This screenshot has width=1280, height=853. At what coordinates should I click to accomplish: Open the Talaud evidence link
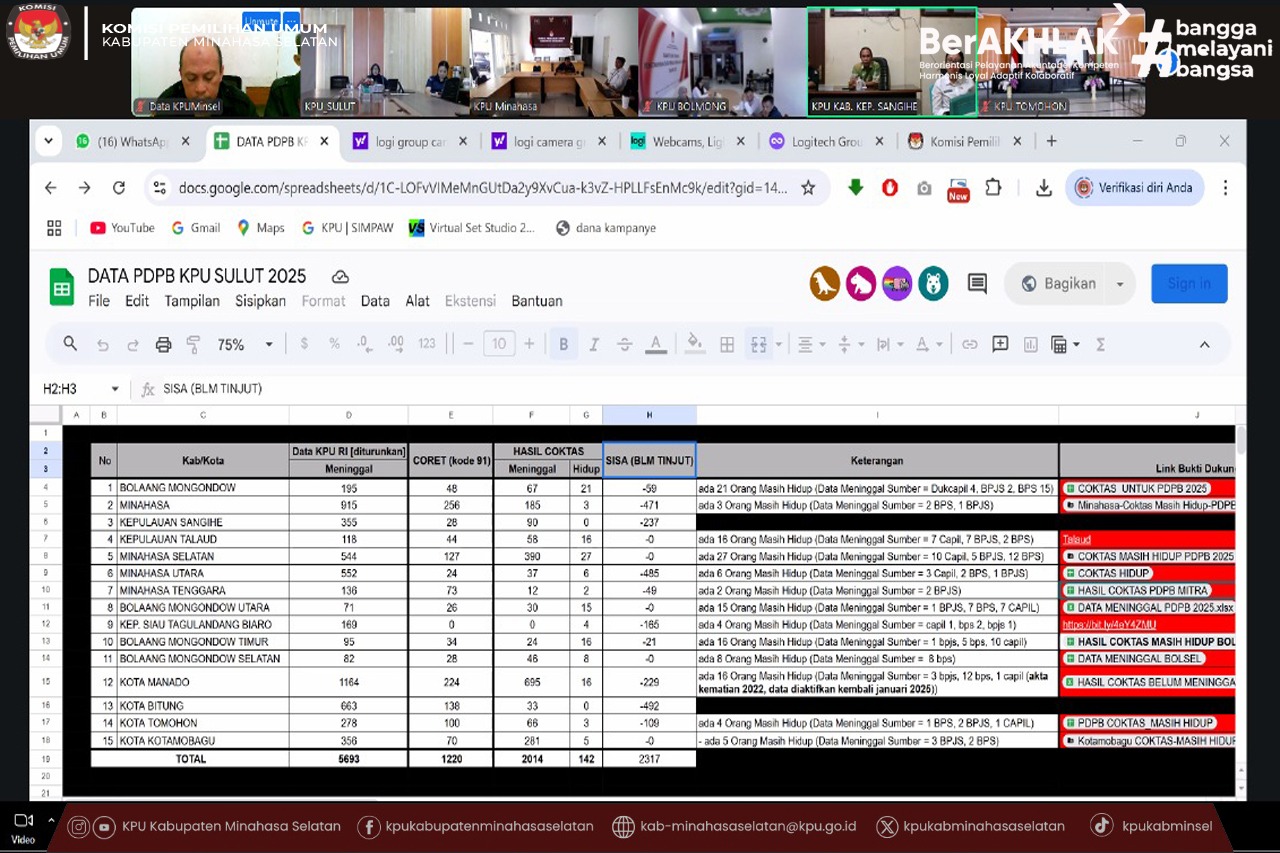1076,539
